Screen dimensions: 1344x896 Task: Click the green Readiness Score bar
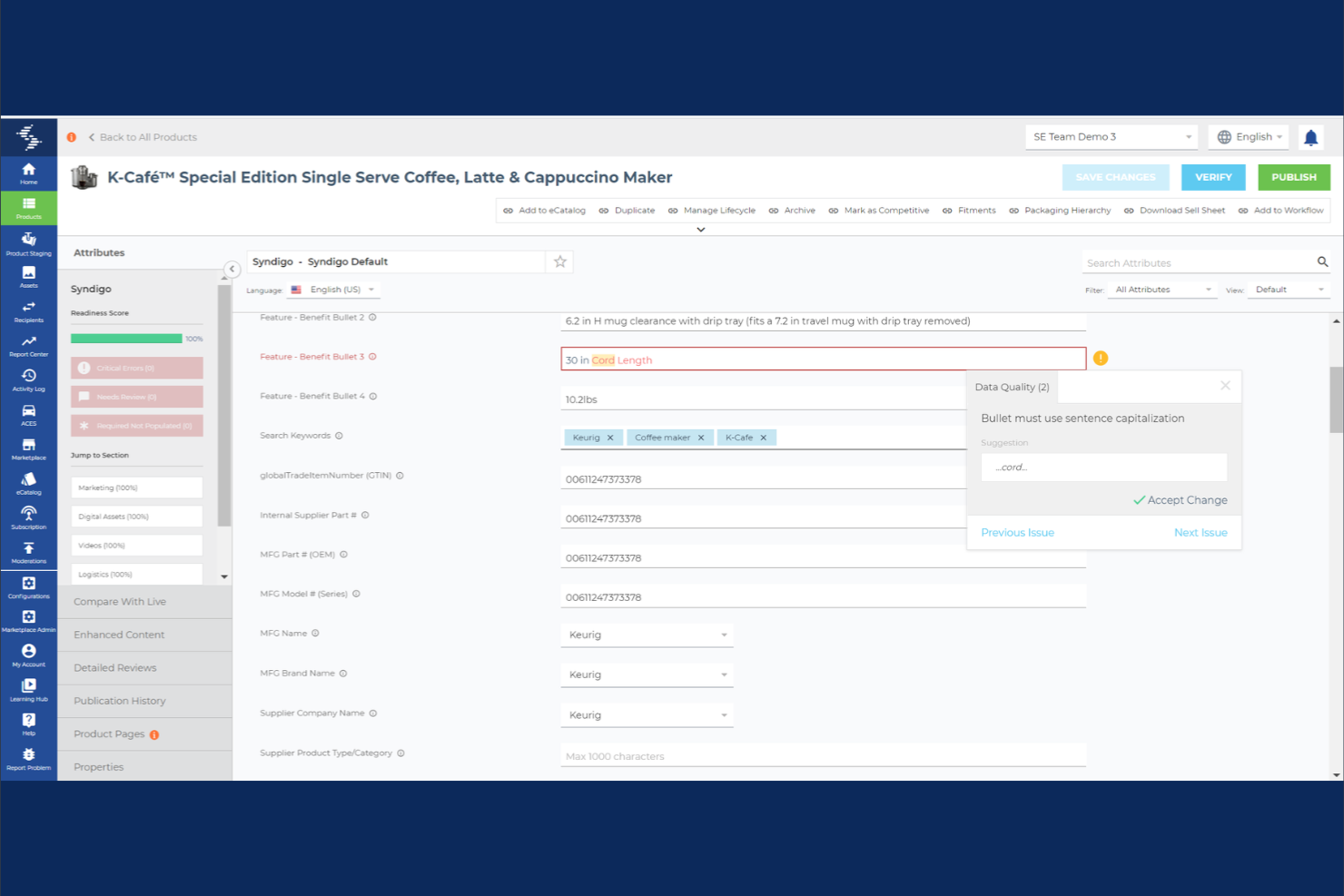coord(127,338)
